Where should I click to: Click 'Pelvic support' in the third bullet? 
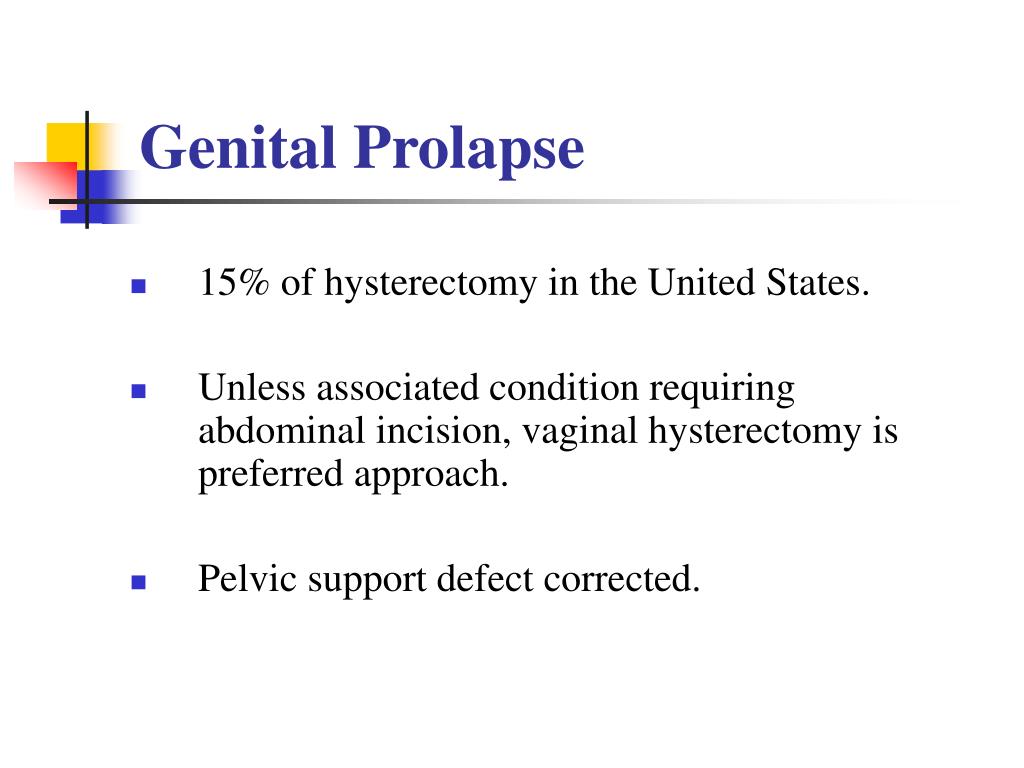[x=313, y=581]
